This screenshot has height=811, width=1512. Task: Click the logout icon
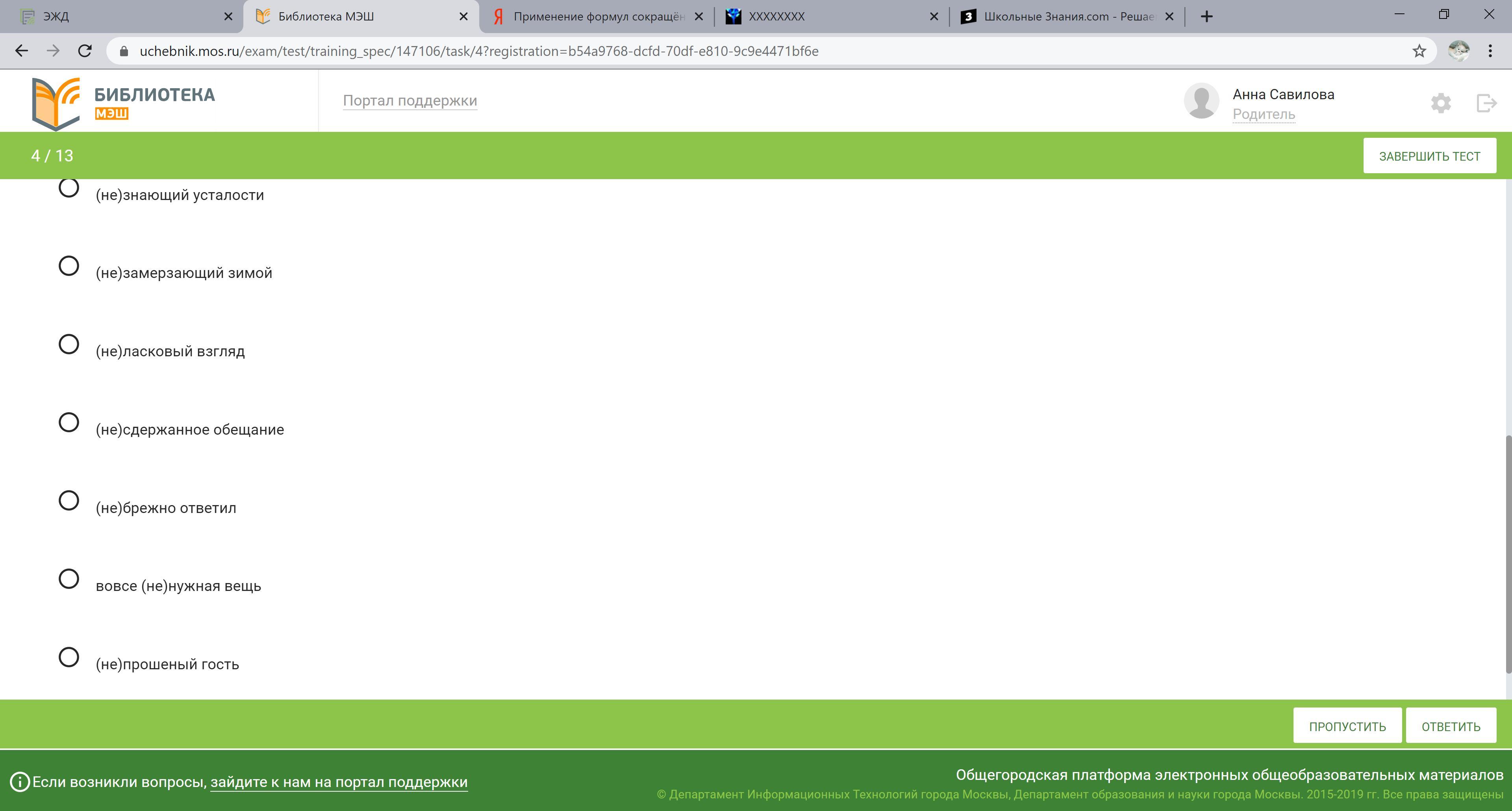tap(1486, 103)
